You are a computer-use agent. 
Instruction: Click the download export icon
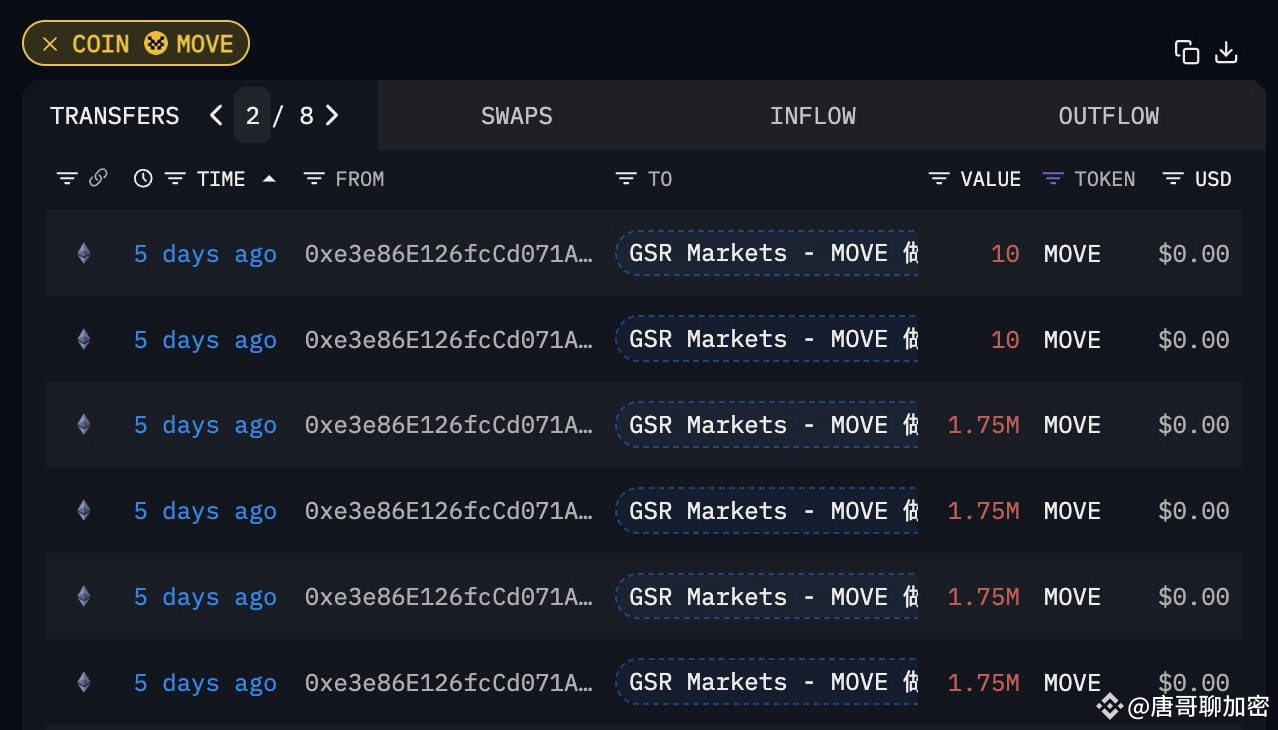1226,51
